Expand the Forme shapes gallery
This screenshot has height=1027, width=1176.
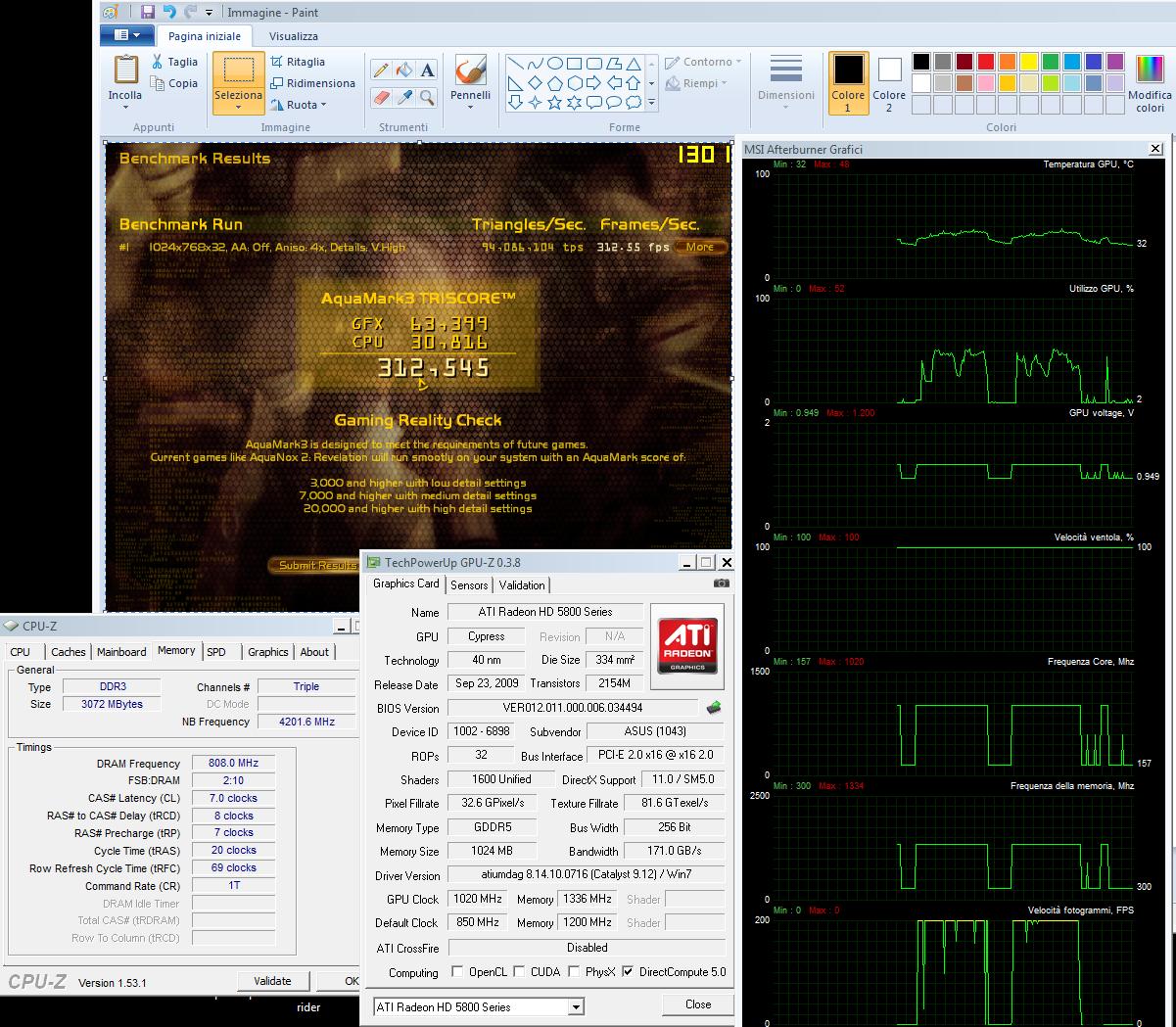coord(652,102)
